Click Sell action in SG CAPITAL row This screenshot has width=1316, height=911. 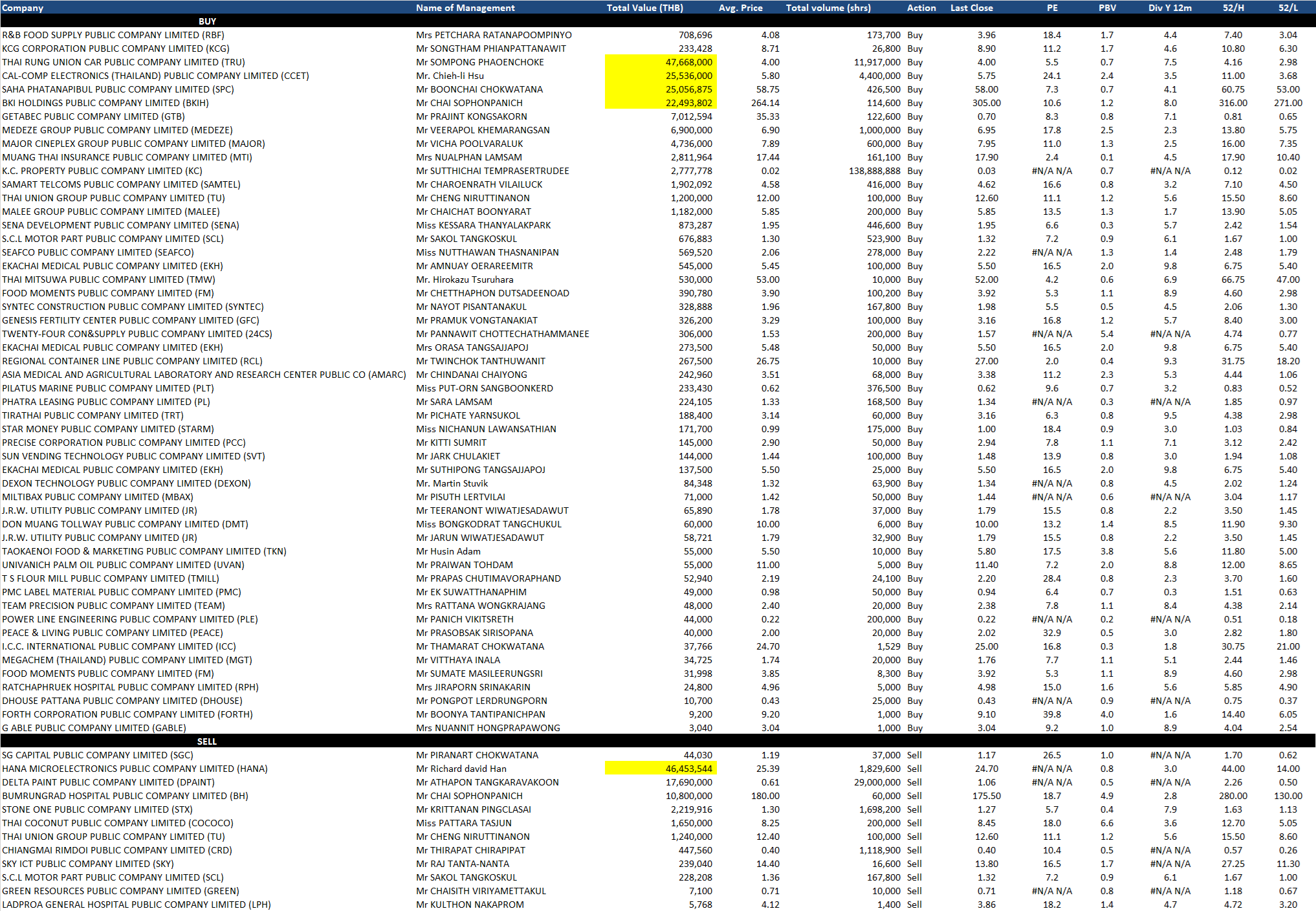[x=914, y=755]
